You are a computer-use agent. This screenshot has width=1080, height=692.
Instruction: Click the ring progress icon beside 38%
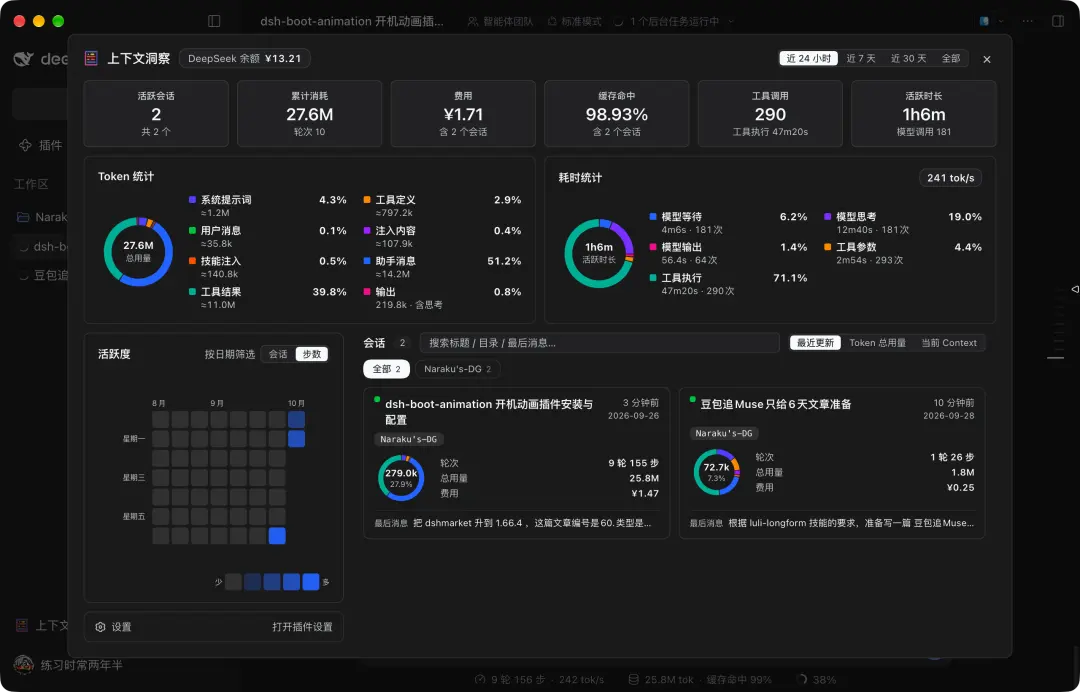pyautogui.click(x=801, y=680)
